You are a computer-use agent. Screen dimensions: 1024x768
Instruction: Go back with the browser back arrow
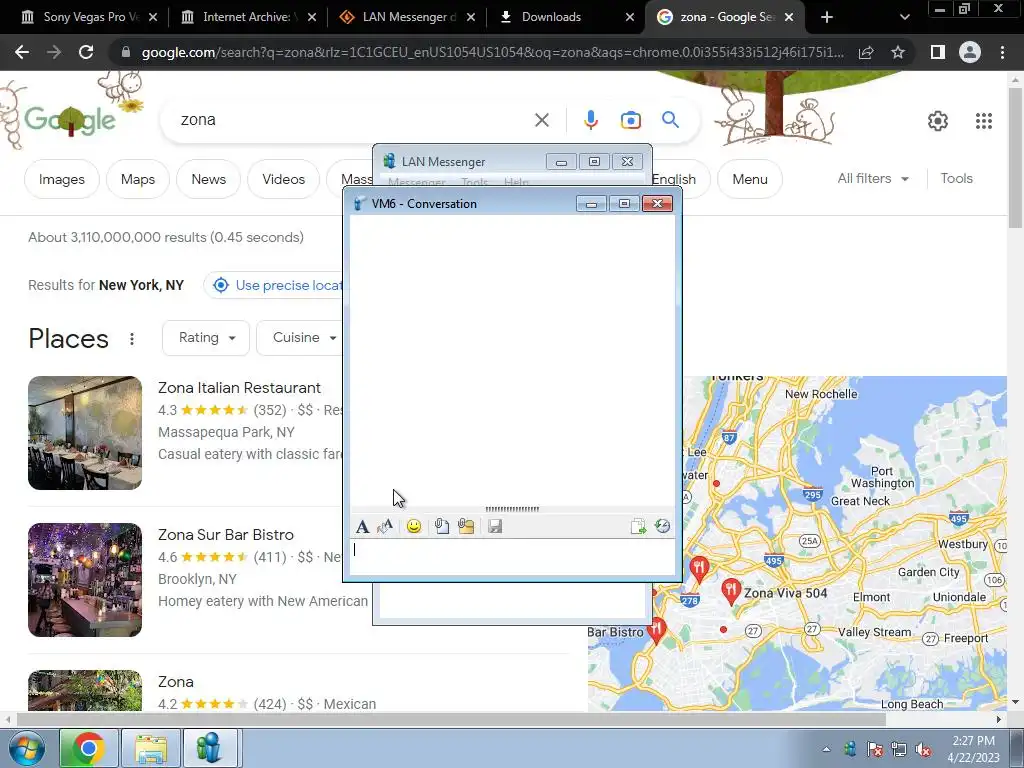(x=22, y=52)
